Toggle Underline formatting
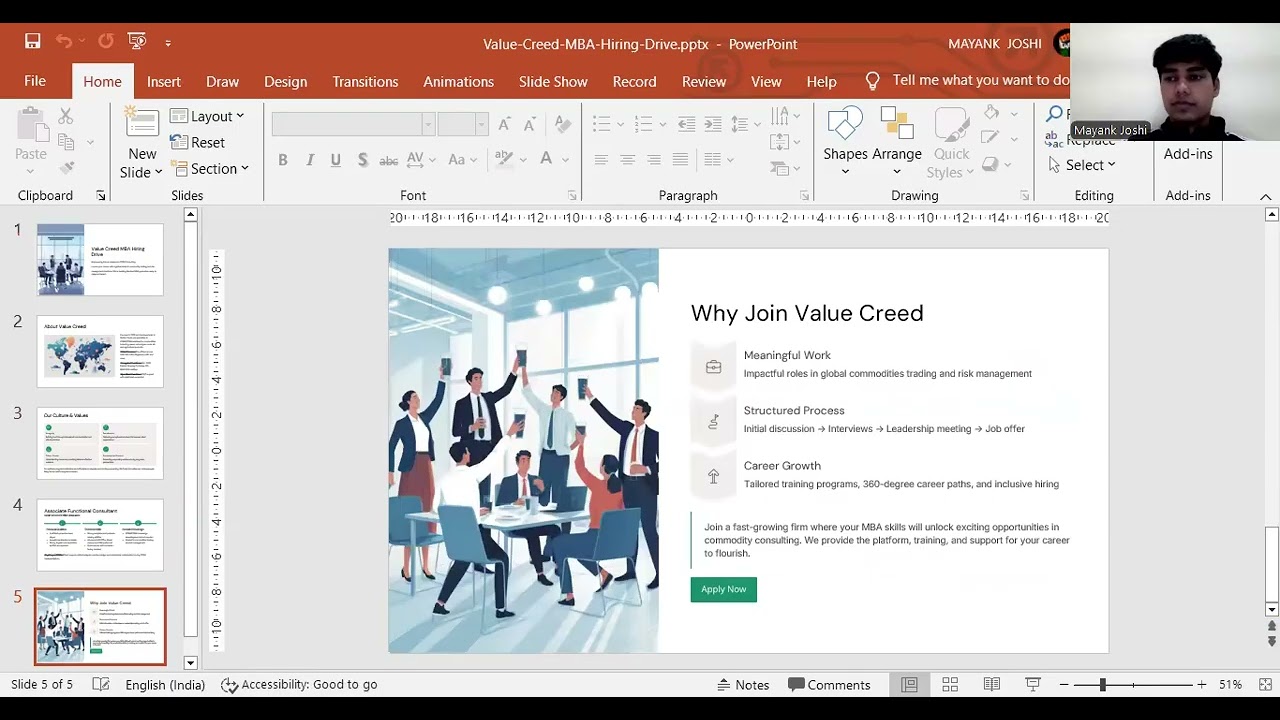Image resolution: width=1280 pixels, height=720 pixels. [x=335, y=160]
